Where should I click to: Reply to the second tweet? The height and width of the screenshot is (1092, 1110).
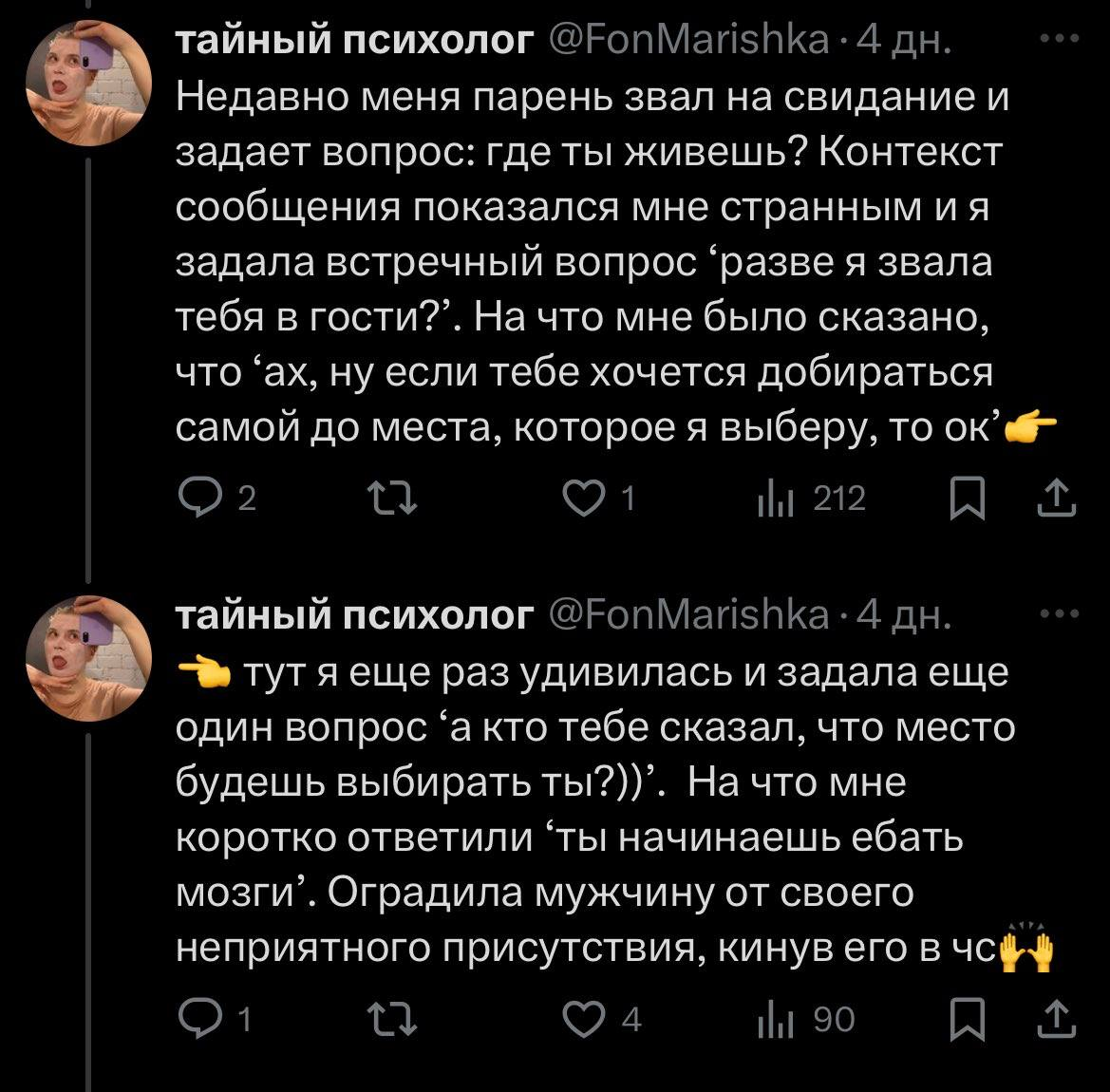[x=198, y=1021]
